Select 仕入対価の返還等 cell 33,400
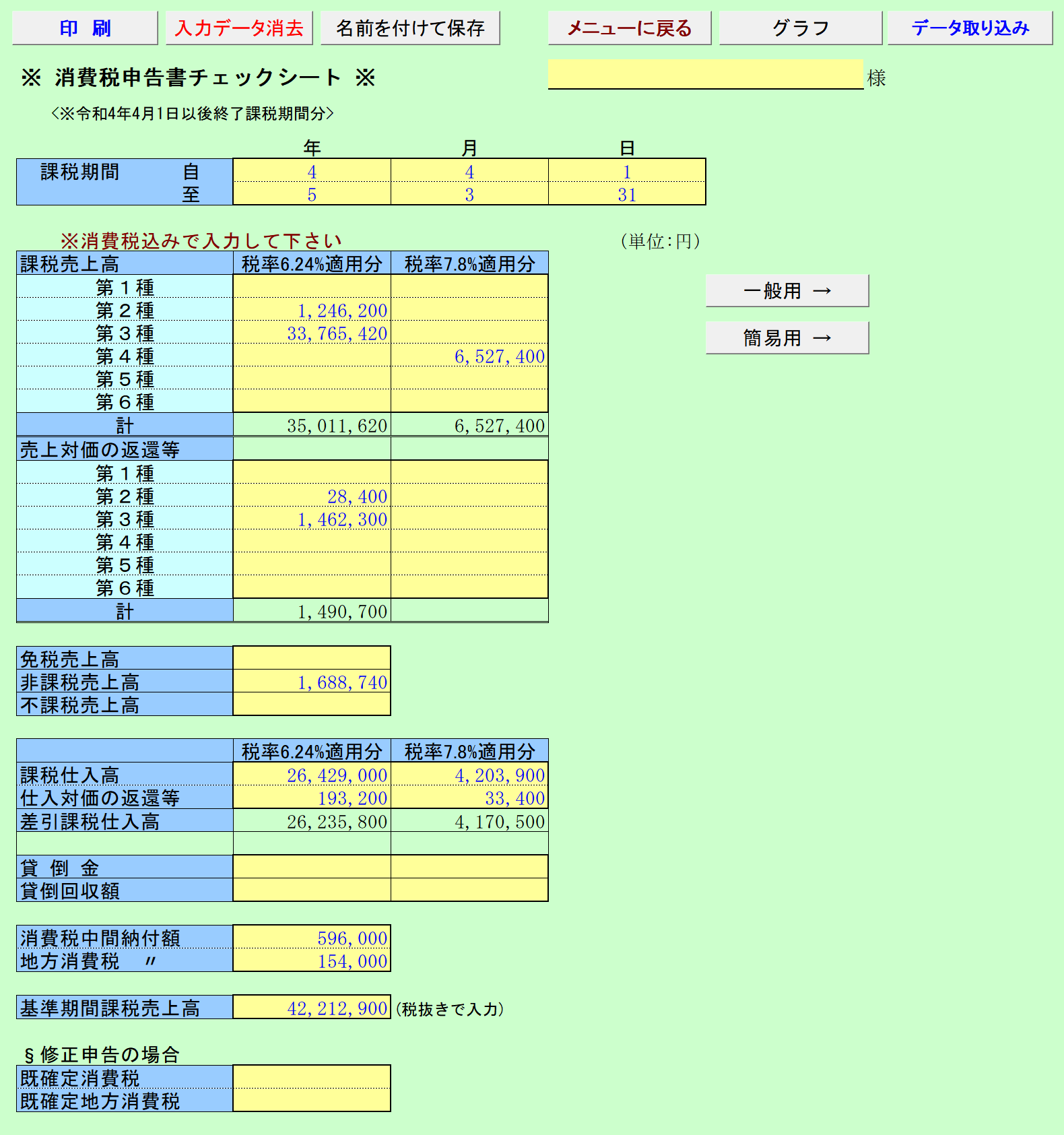Viewport: 1064px width, 1135px height. [469, 798]
